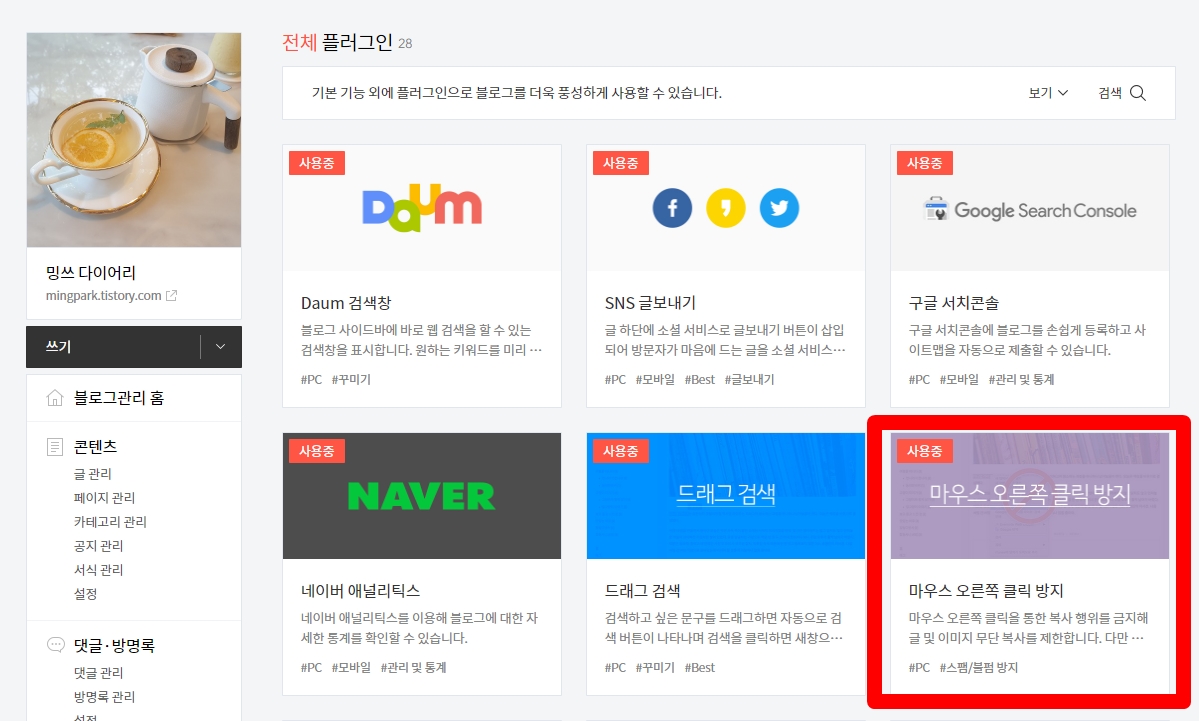Open the SNS 글보내기 plugin title

click(x=650, y=303)
